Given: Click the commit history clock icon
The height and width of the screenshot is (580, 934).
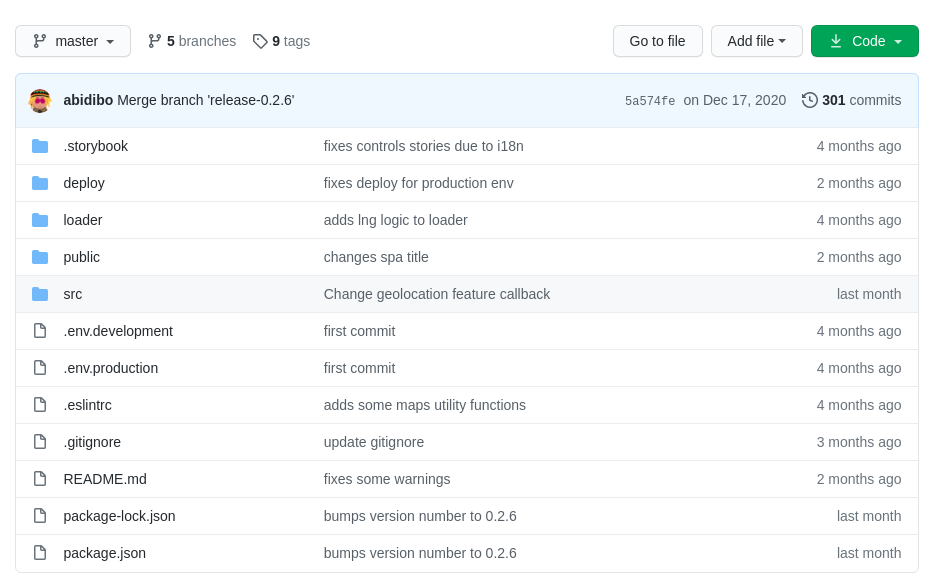Looking at the screenshot, I should pyautogui.click(x=810, y=100).
